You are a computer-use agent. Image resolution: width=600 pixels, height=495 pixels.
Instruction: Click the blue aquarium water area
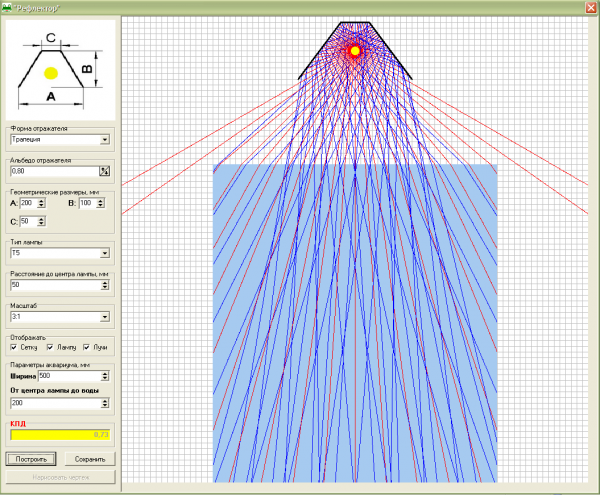[355, 323]
